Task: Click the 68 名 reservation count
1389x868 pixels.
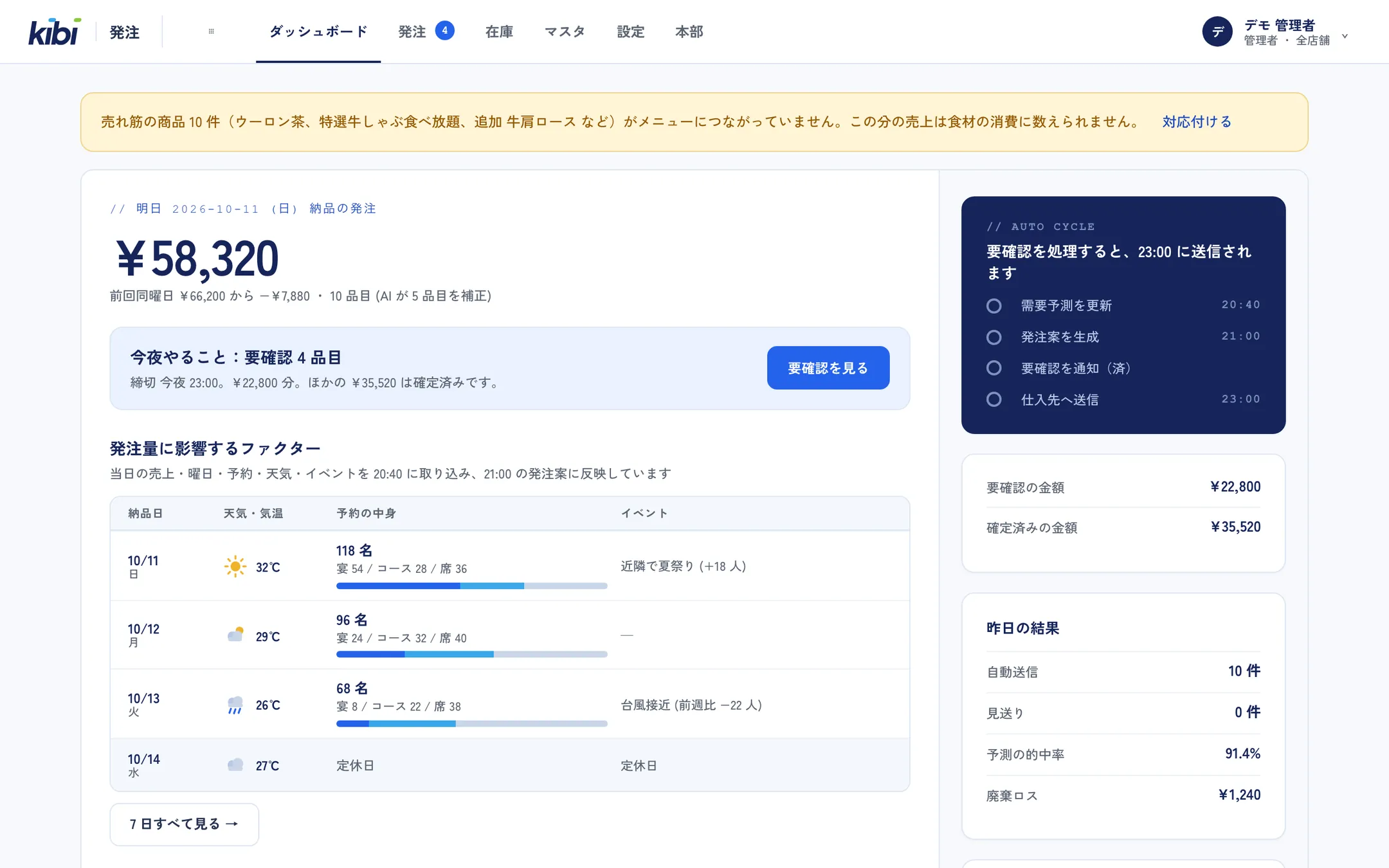Action: point(352,689)
